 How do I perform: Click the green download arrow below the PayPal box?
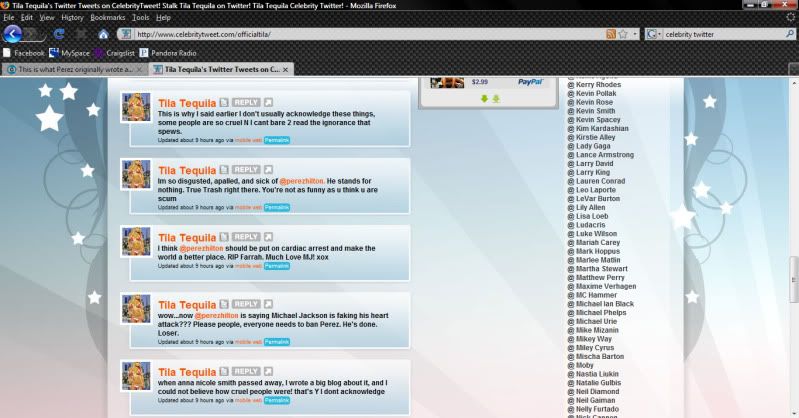pos(484,98)
